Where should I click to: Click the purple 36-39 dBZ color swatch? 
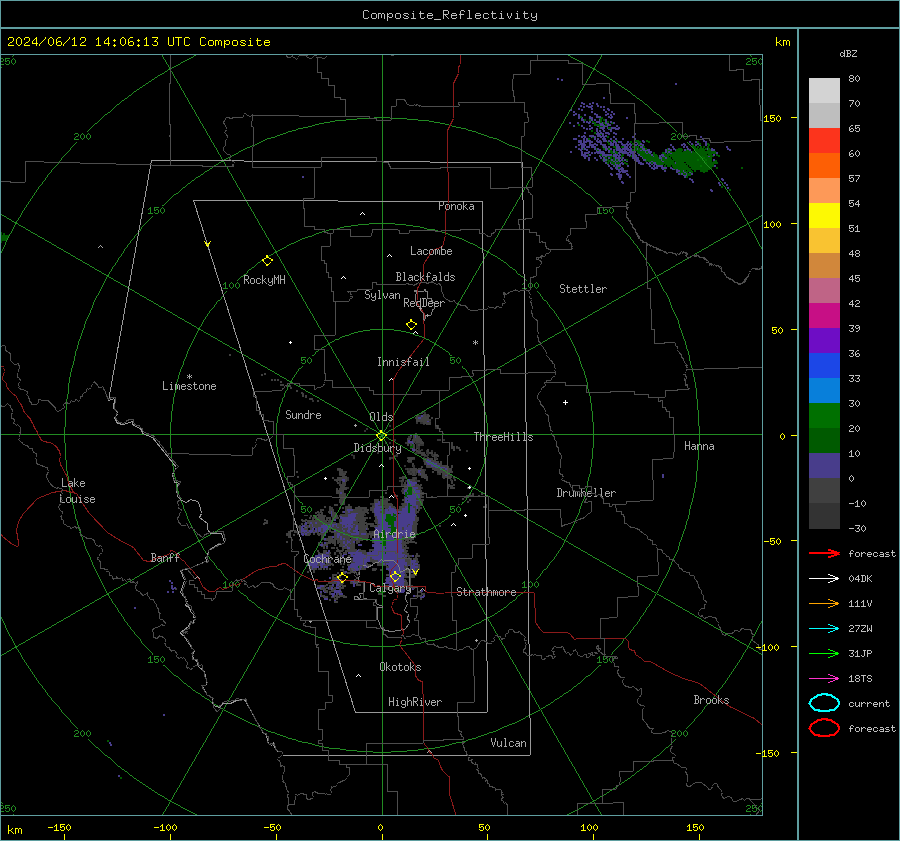824,340
